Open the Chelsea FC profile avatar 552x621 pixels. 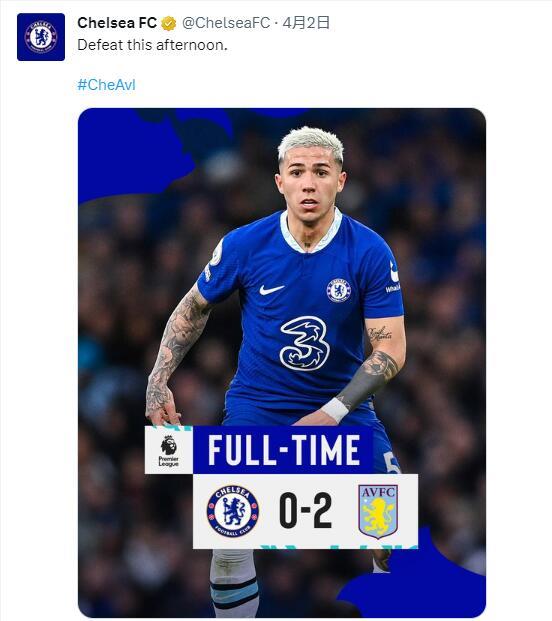41,37
